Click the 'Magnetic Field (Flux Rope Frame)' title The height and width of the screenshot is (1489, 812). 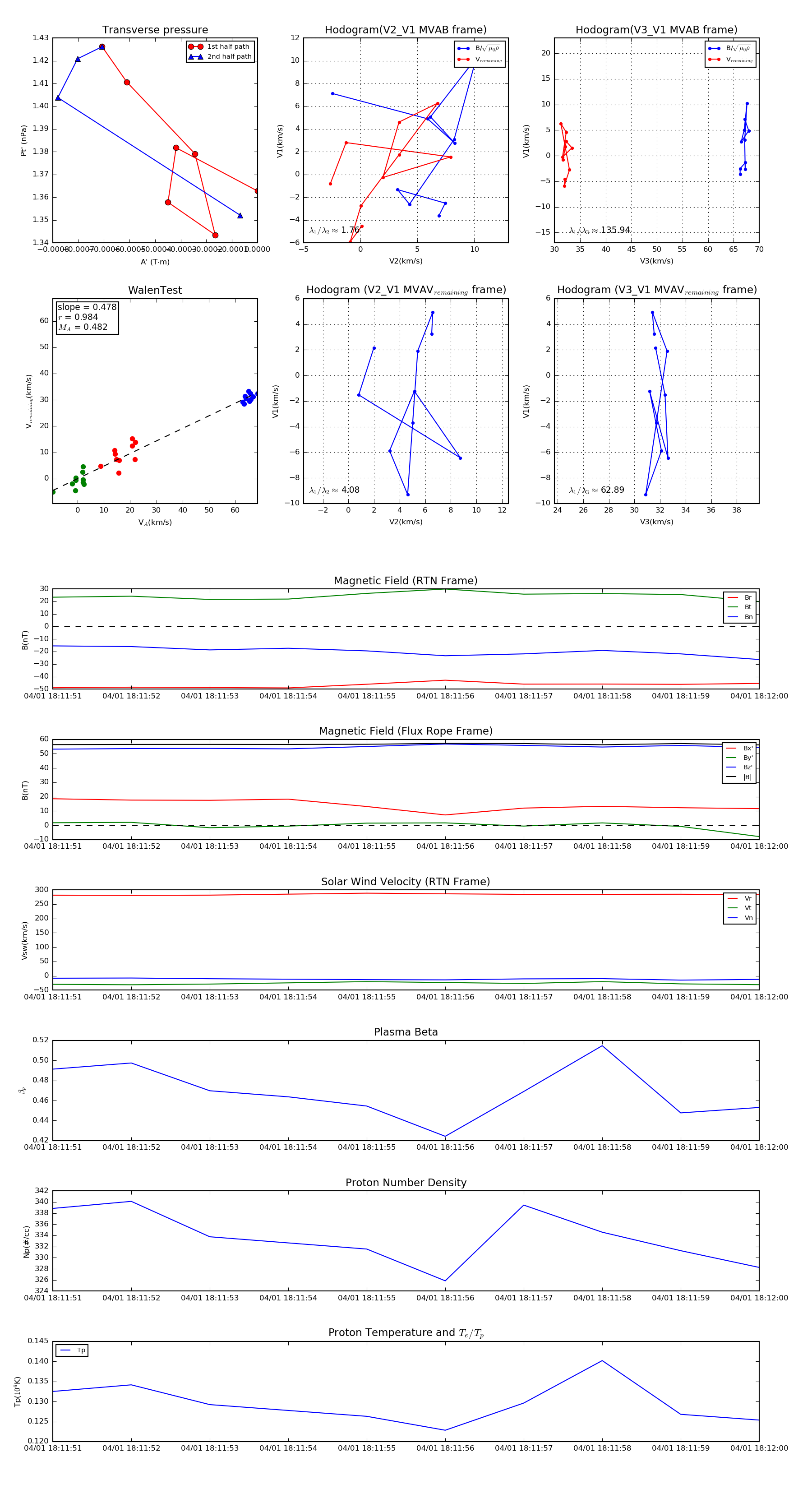[x=406, y=731]
